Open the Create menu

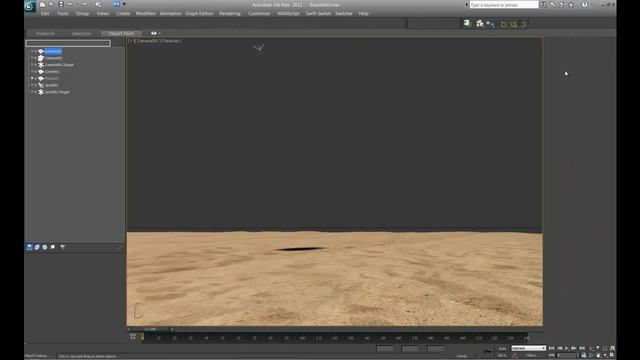click(123, 13)
